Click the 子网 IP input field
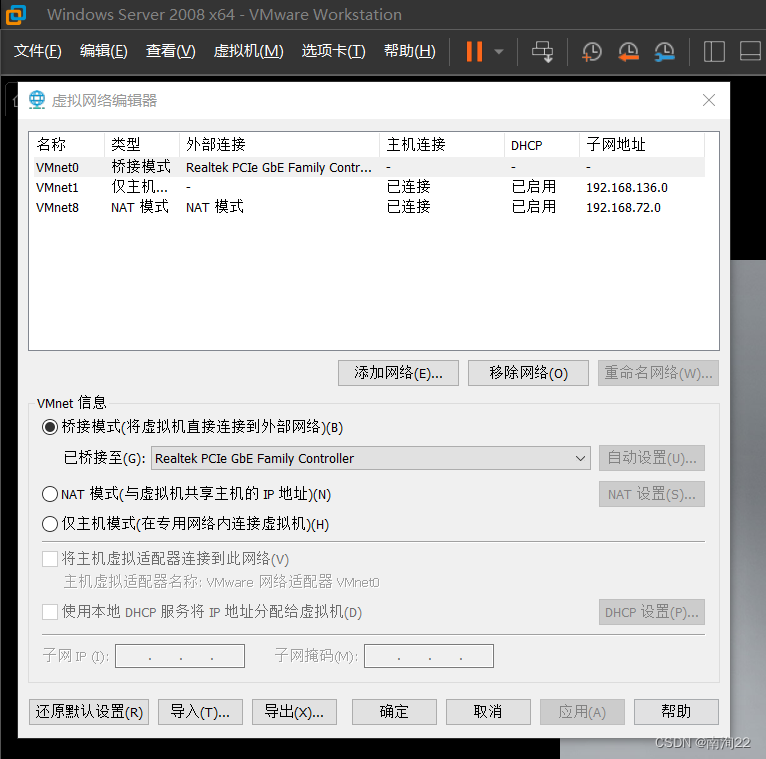 tap(180, 656)
